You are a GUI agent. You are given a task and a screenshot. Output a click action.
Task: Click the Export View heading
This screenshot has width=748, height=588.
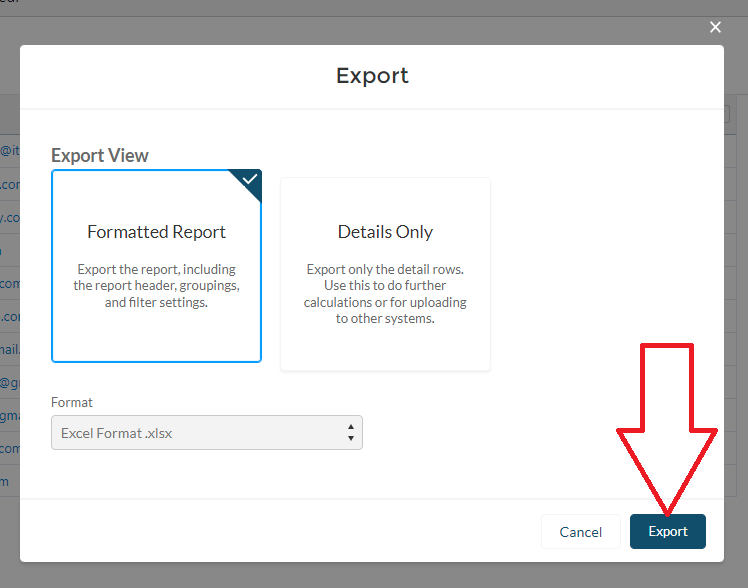pyautogui.click(x=100, y=156)
